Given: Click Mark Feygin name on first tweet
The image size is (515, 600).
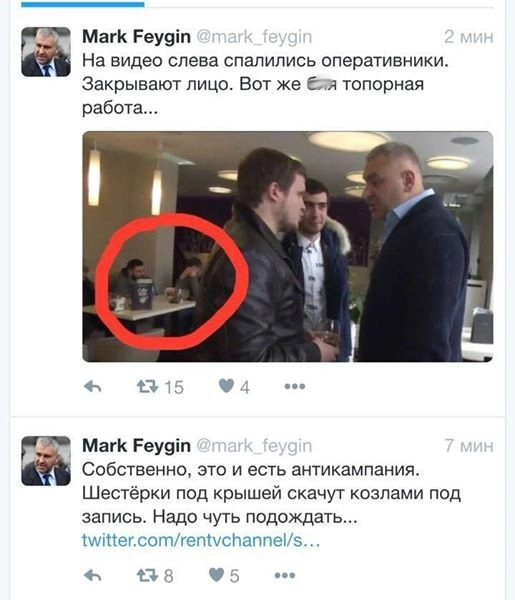Looking at the screenshot, I should click(x=136, y=37).
